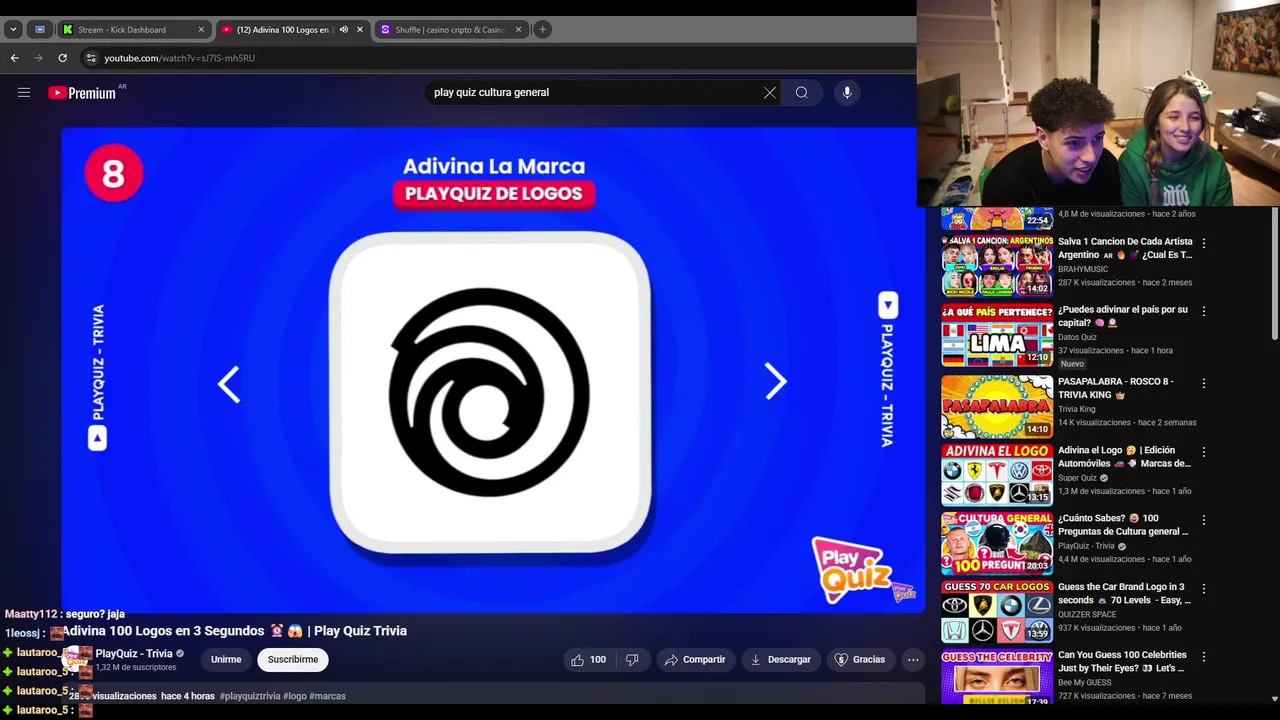Open a new browser tab

point(542,29)
